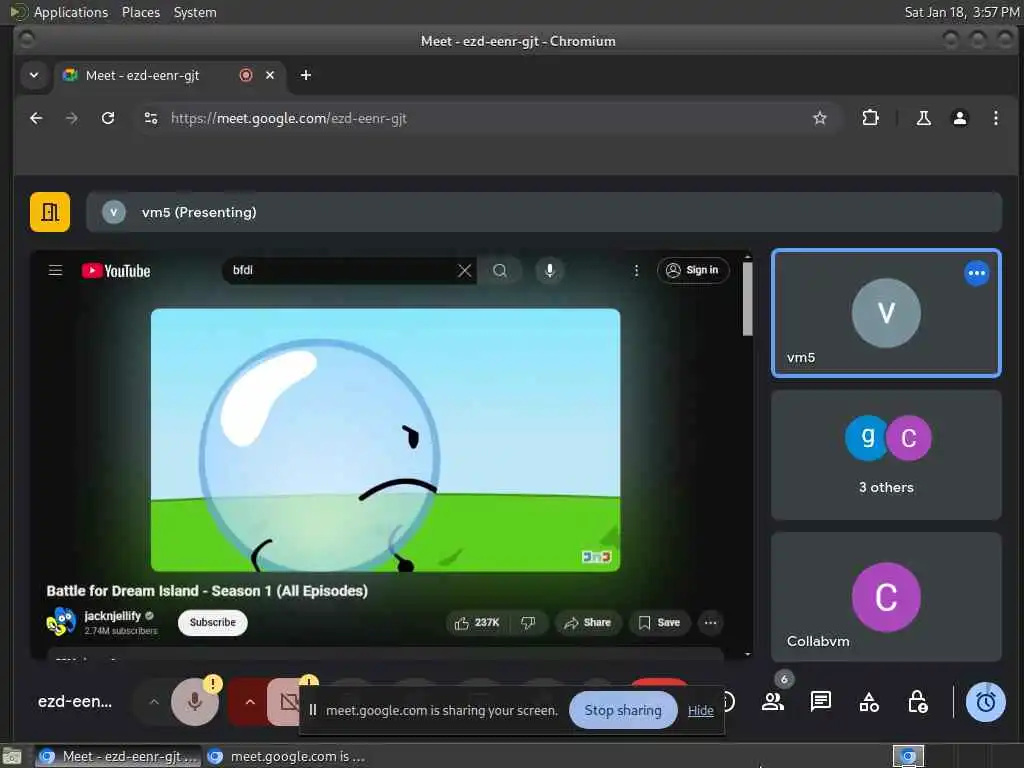The image size is (1024, 768).
Task: Click the YouTube logo in the presentation
Action: click(116, 271)
